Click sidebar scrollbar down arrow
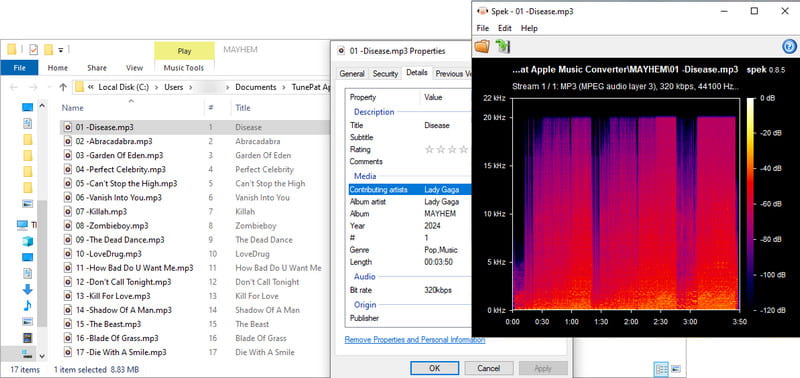 point(42,356)
